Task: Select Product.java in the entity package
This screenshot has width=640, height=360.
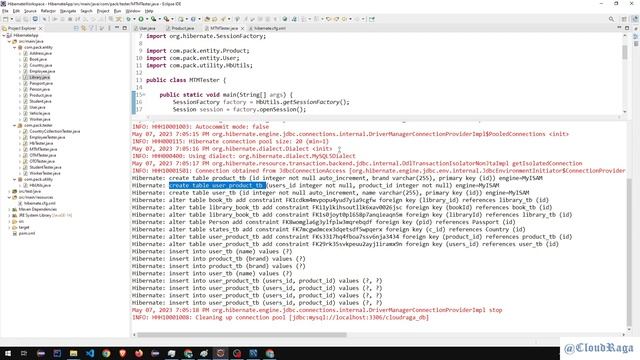Action: coord(40,95)
